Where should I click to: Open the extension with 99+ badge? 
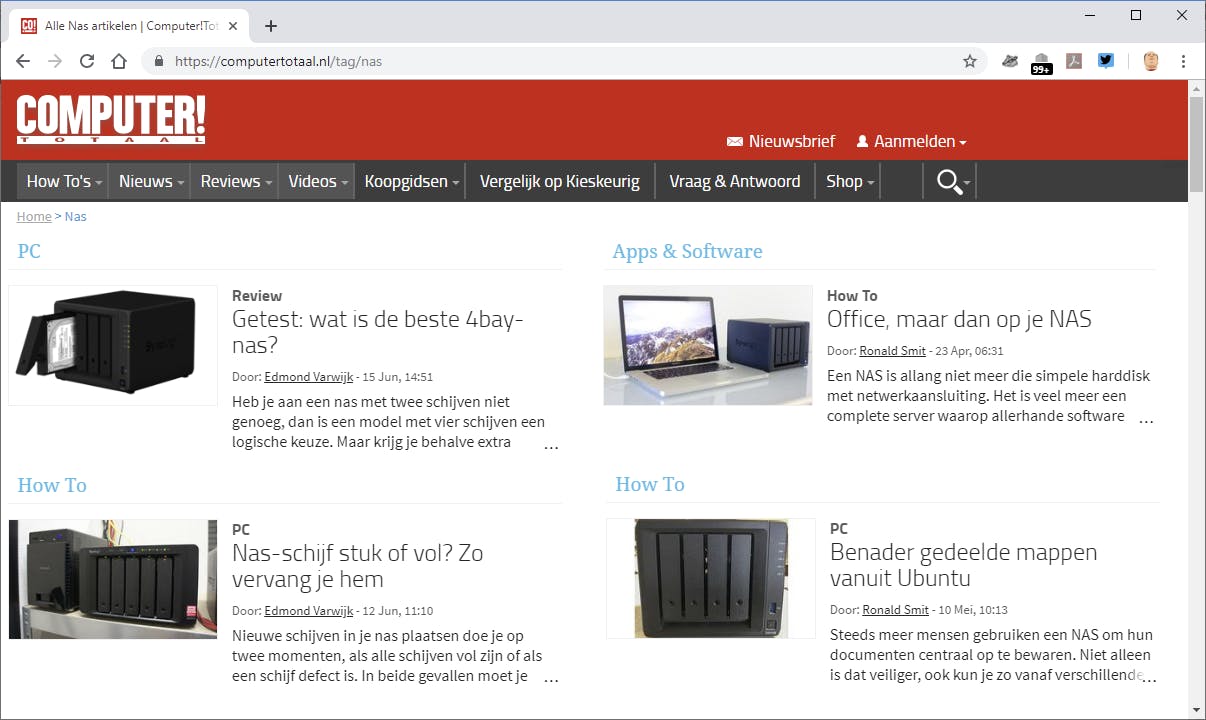tap(1041, 62)
